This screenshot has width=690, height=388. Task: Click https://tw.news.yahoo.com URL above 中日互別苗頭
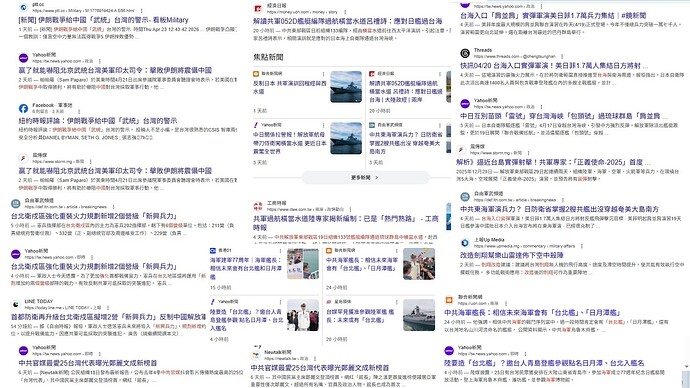tap(498, 107)
